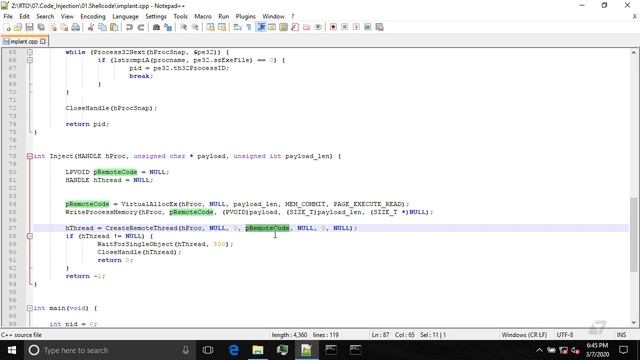Viewport: 640px width, 360px height.
Task: Collapse the lstrcmpiA if-block fold marker
Action: coord(30,60)
